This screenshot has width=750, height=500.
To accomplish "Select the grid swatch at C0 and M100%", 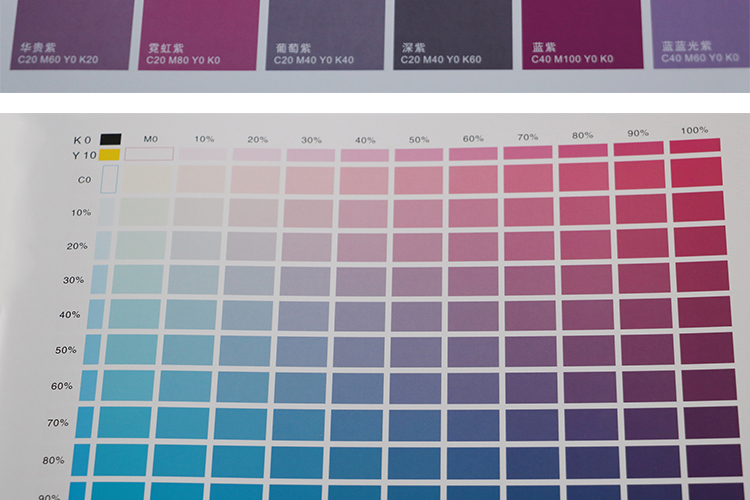I will point(697,172).
